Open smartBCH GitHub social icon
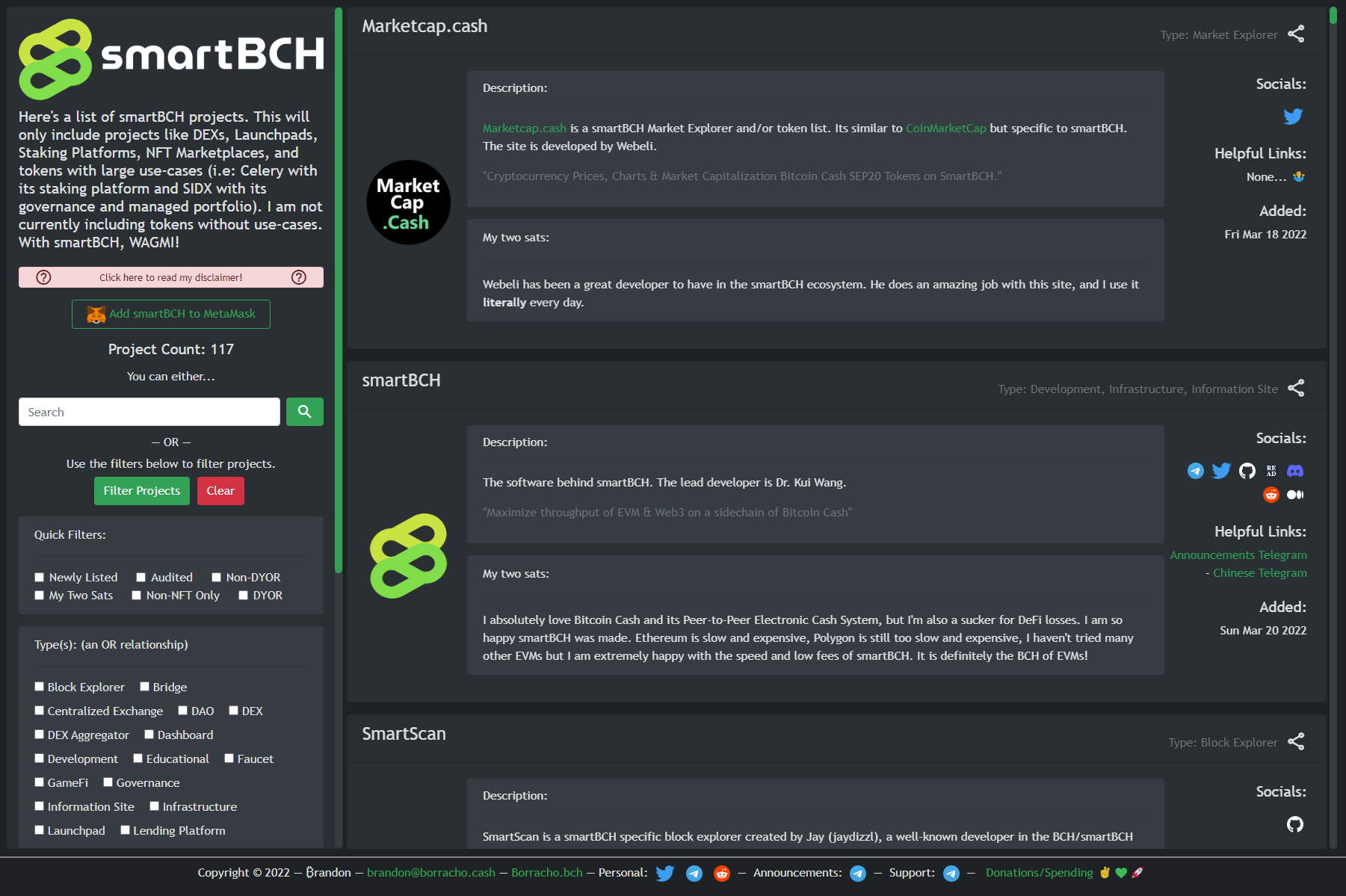The image size is (1346, 896). 1247,471
